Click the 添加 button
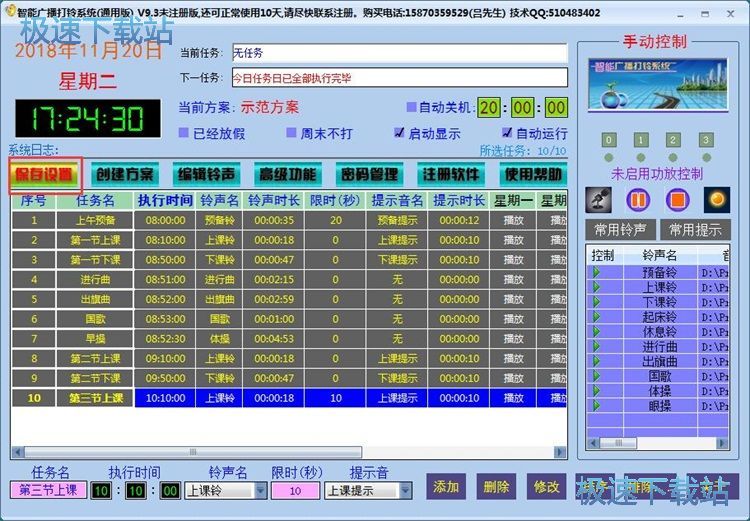The image size is (750, 521). (x=446, y=487)
